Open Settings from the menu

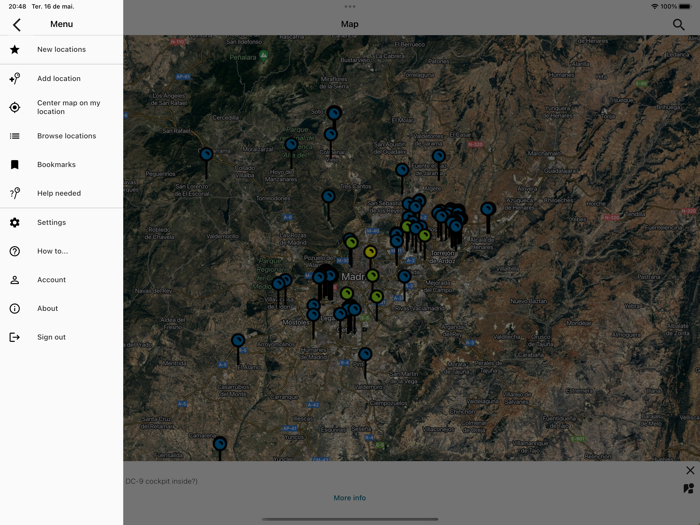pyautogui.click(x=61, y=222)
